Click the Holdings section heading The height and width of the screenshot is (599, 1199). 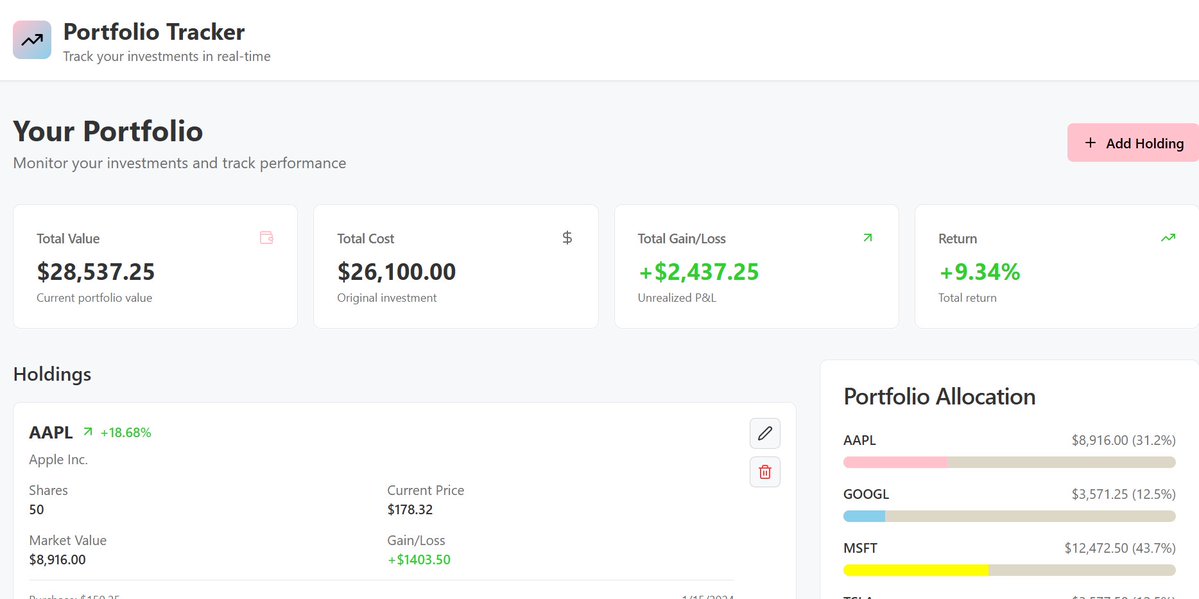coord(52,374)
